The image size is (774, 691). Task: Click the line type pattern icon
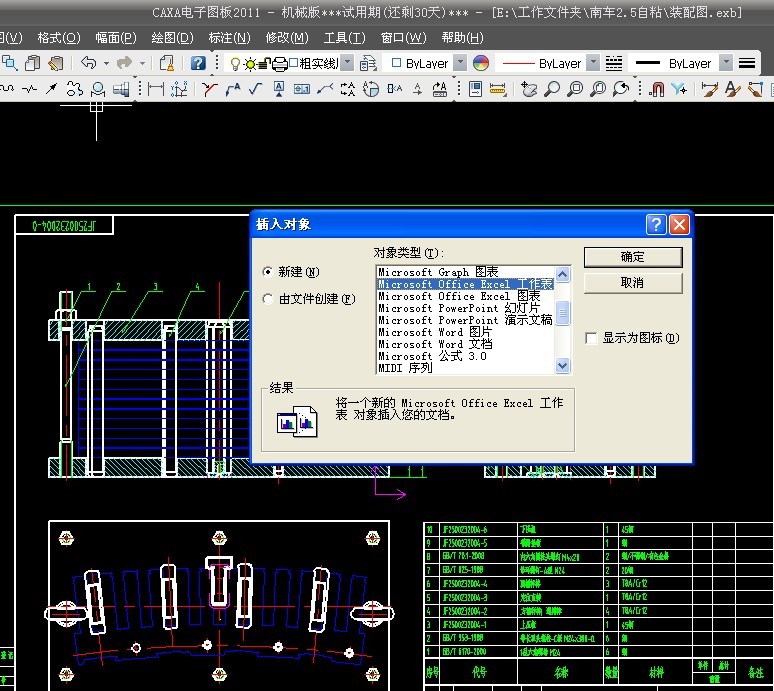pyautogui.click(x=613, y=63)
